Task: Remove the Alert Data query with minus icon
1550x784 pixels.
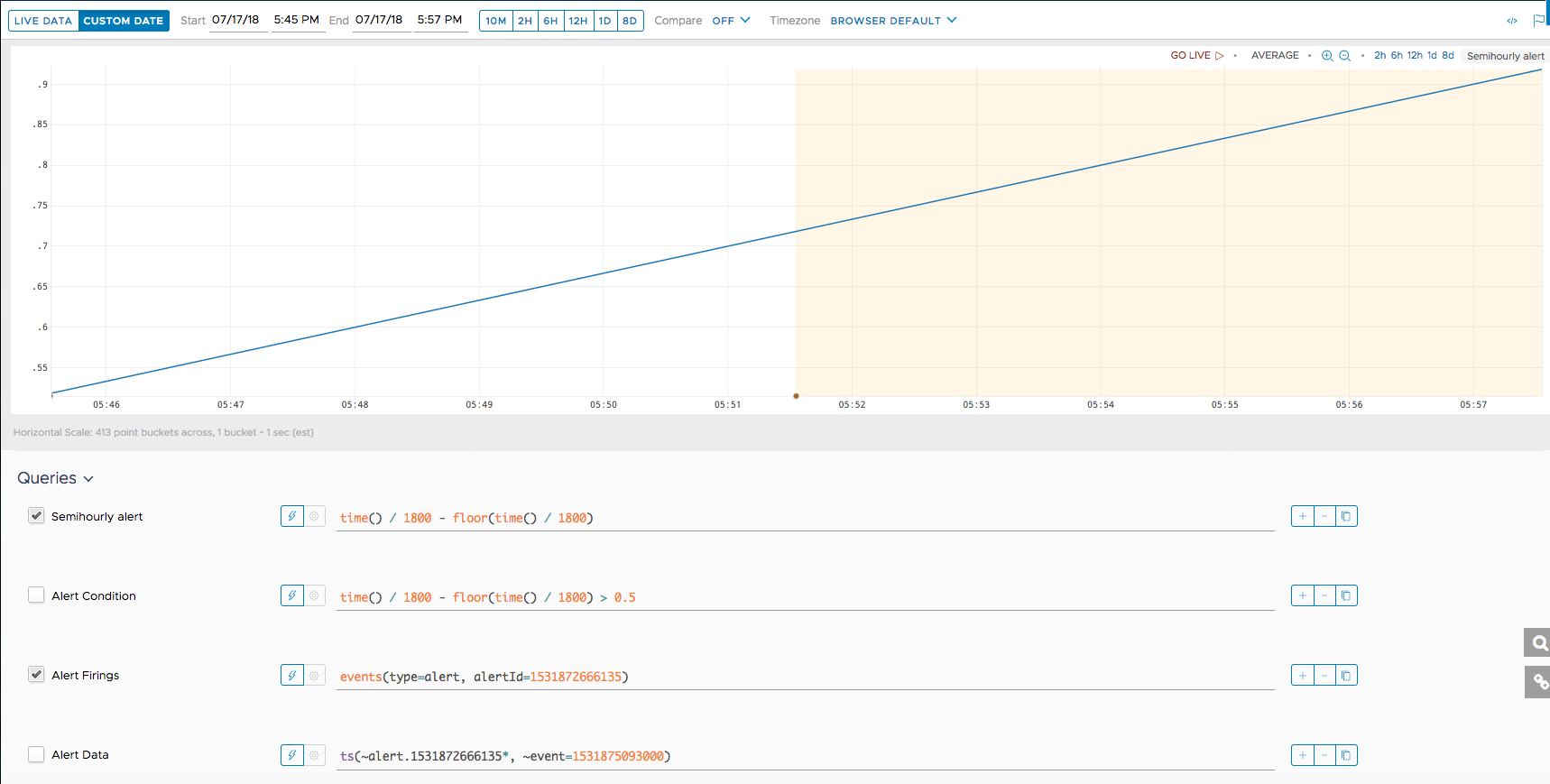Action: [1324, 755]
